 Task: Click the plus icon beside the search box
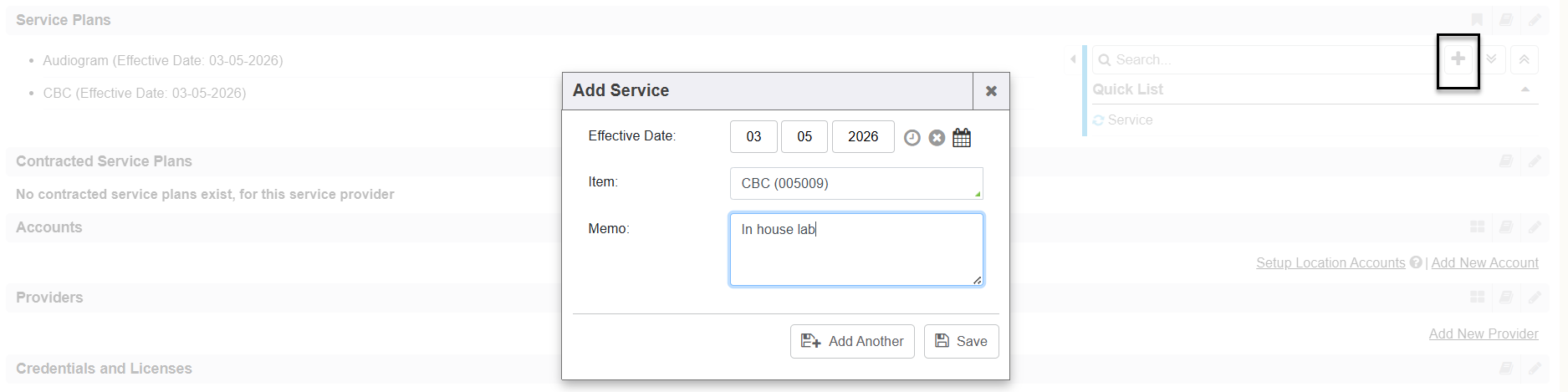tap(1458, 59)
